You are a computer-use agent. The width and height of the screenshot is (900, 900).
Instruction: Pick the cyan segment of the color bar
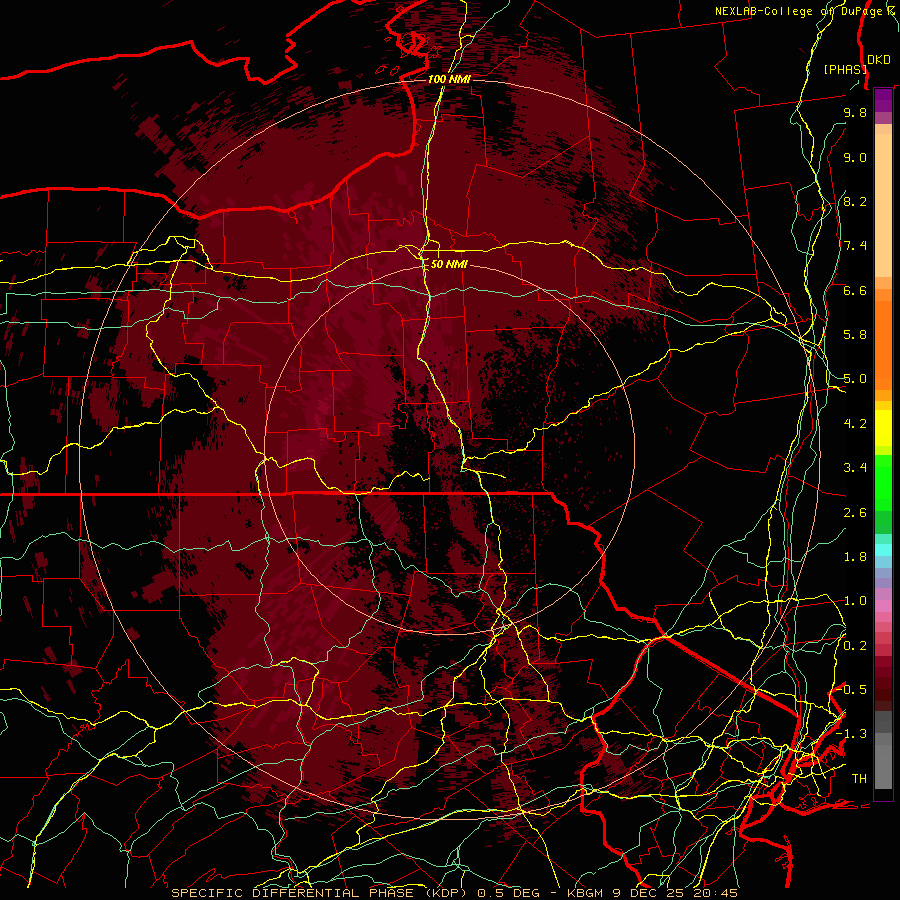coord(883,550)
